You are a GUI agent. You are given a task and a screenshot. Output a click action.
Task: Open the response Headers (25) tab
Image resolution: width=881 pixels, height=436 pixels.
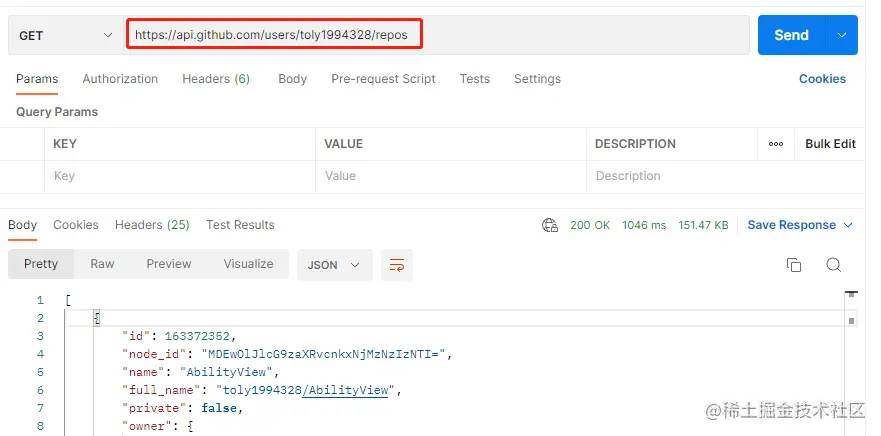(152, 225)
